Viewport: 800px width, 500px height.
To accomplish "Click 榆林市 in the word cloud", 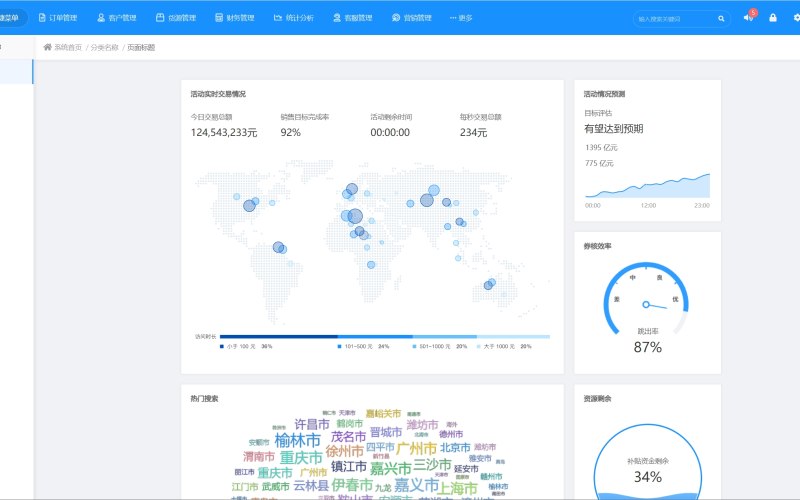I will (297, 440).
